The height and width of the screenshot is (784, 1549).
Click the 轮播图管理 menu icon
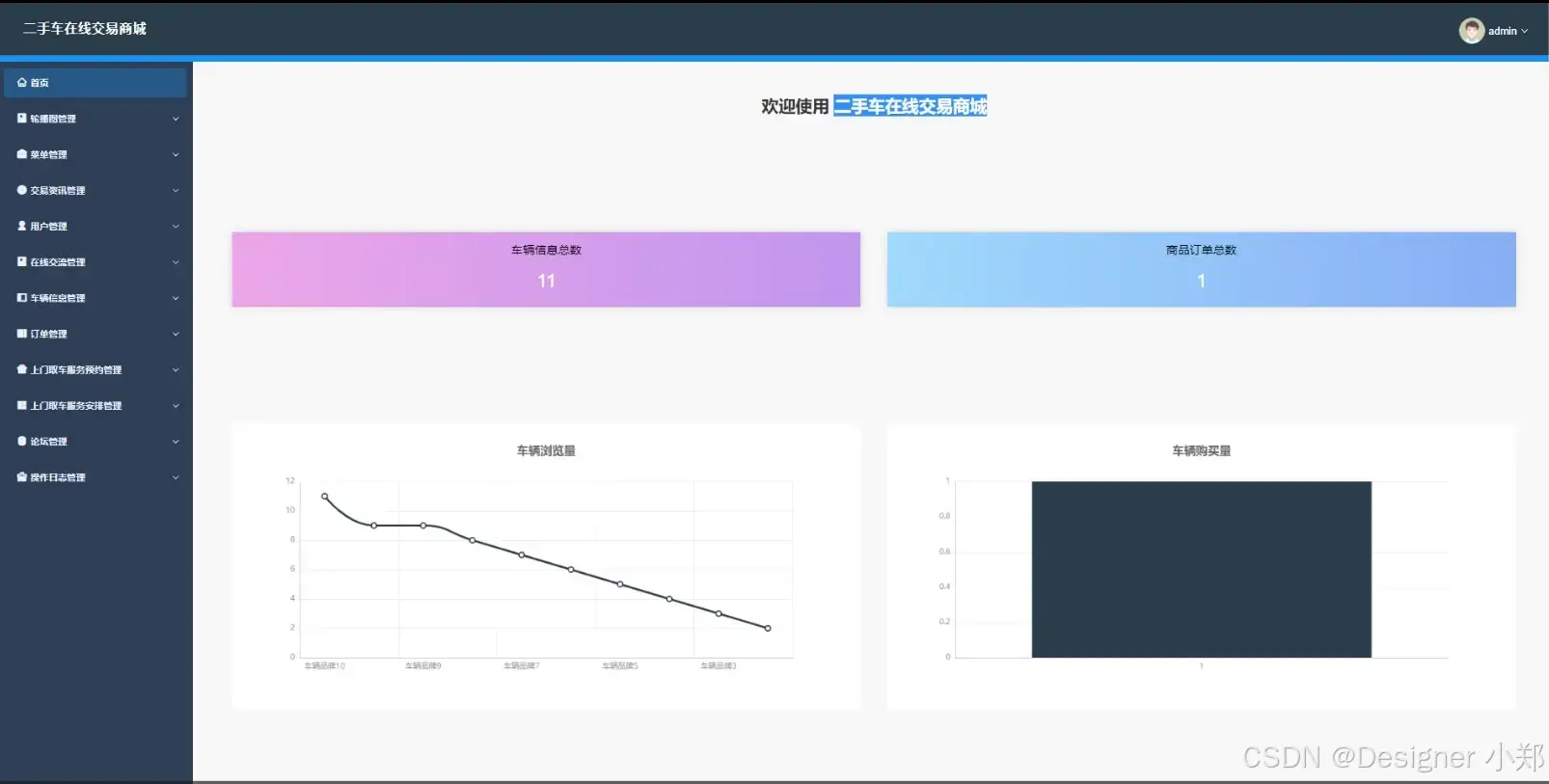tap(22, 119)
